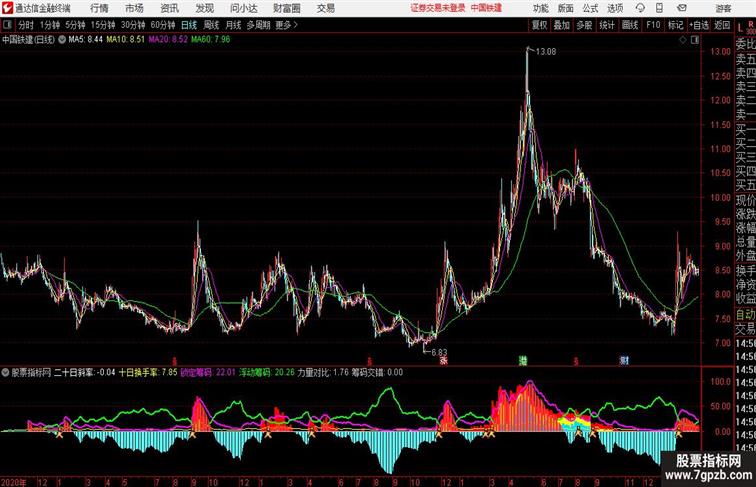
Task: Switch to the 分时 period tab
Action: [26, 25]
